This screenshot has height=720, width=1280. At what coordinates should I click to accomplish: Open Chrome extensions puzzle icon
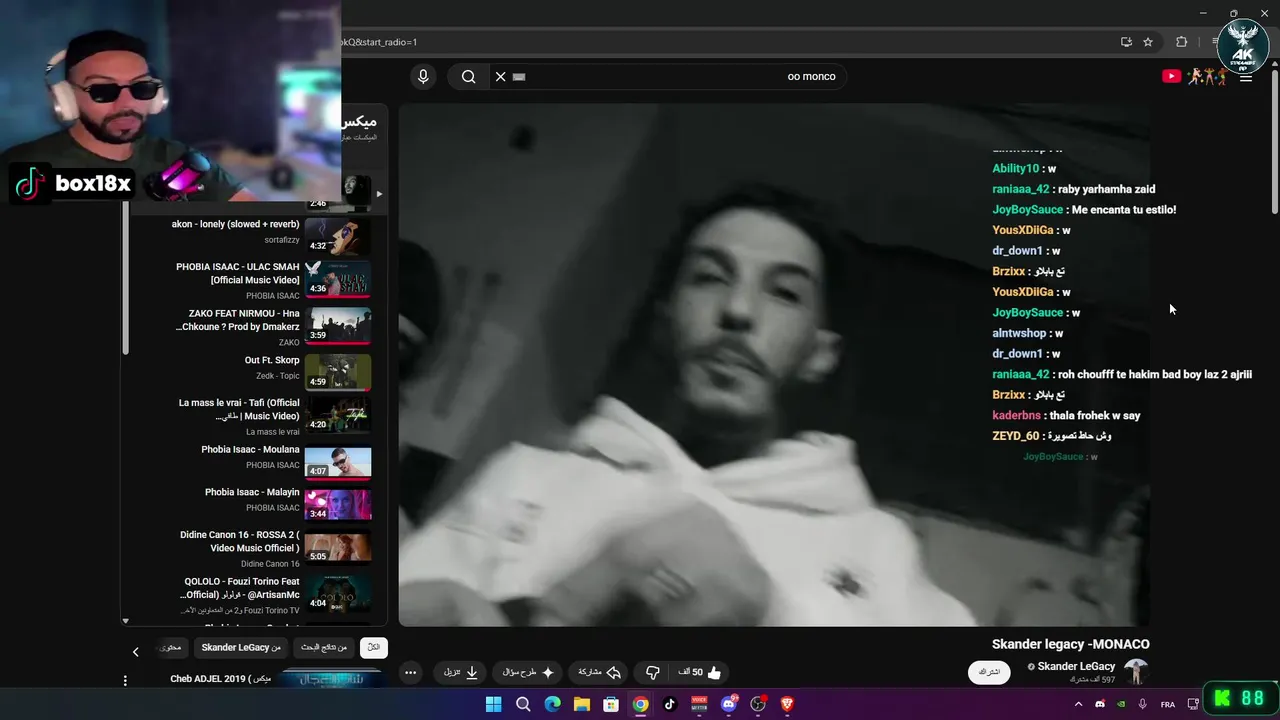point(1181,42)
